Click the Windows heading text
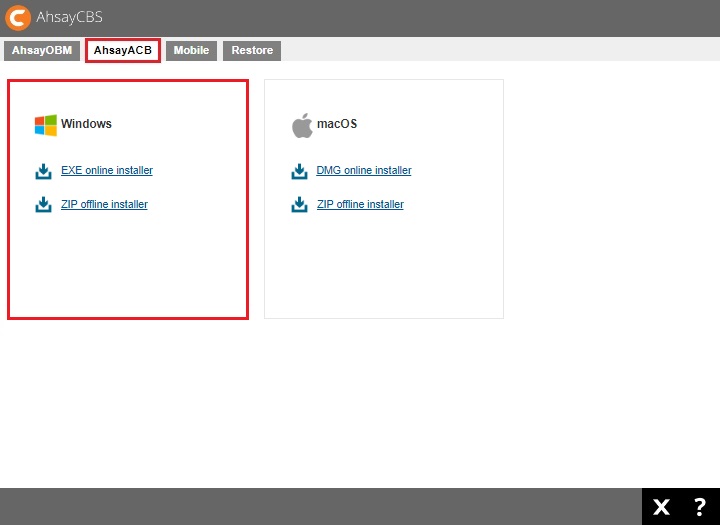Image resolution: width=720 pixels, height=525 pixels. click(86, 124)
